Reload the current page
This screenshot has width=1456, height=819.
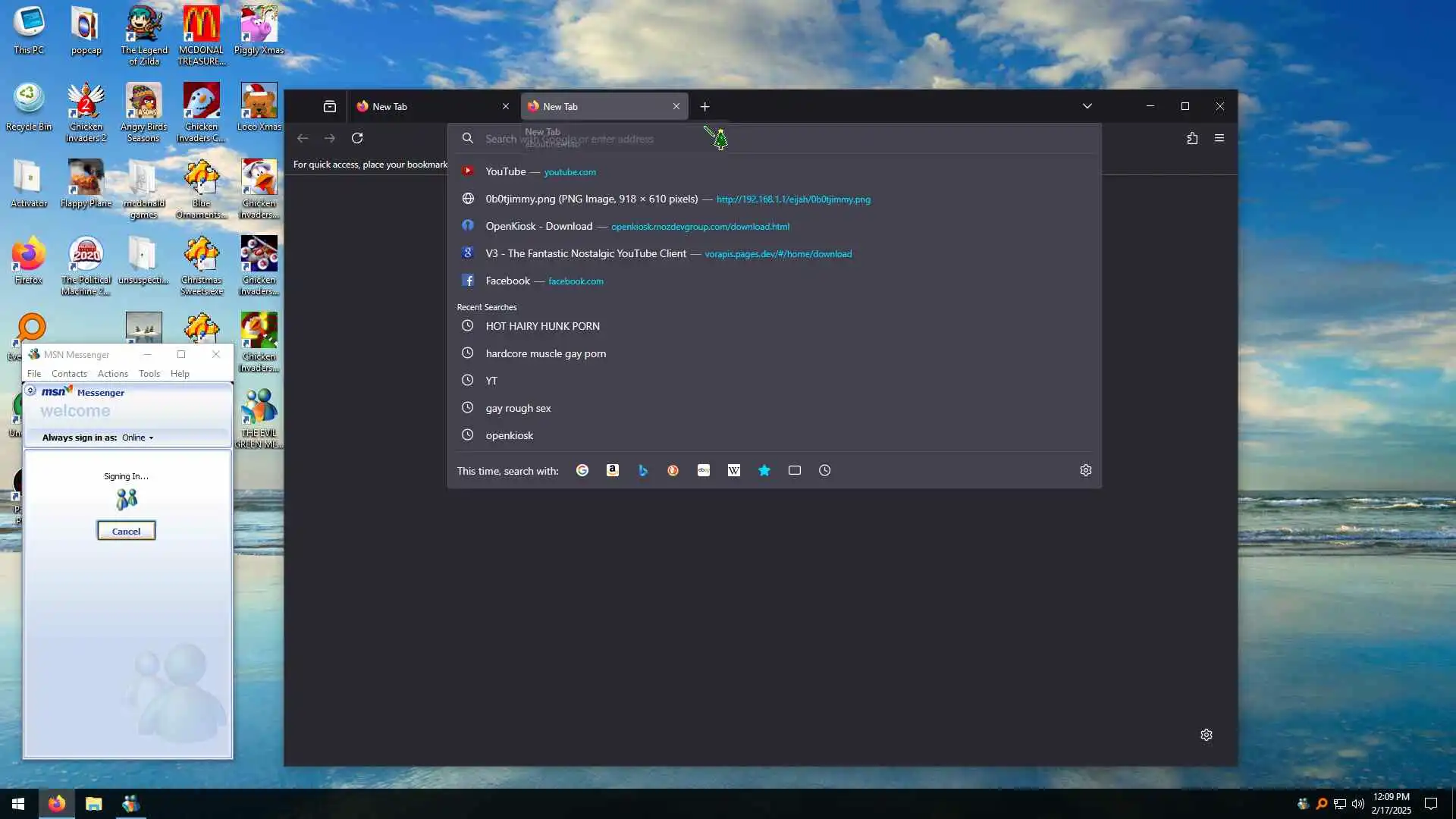click(357, 138)
